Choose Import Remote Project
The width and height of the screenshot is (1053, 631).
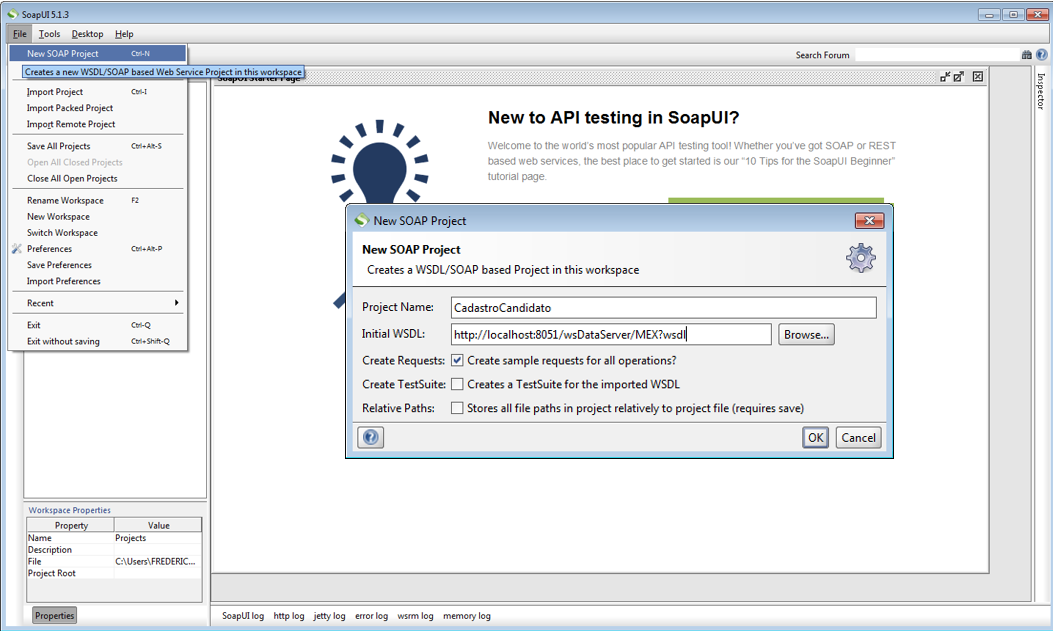(98, 124)
